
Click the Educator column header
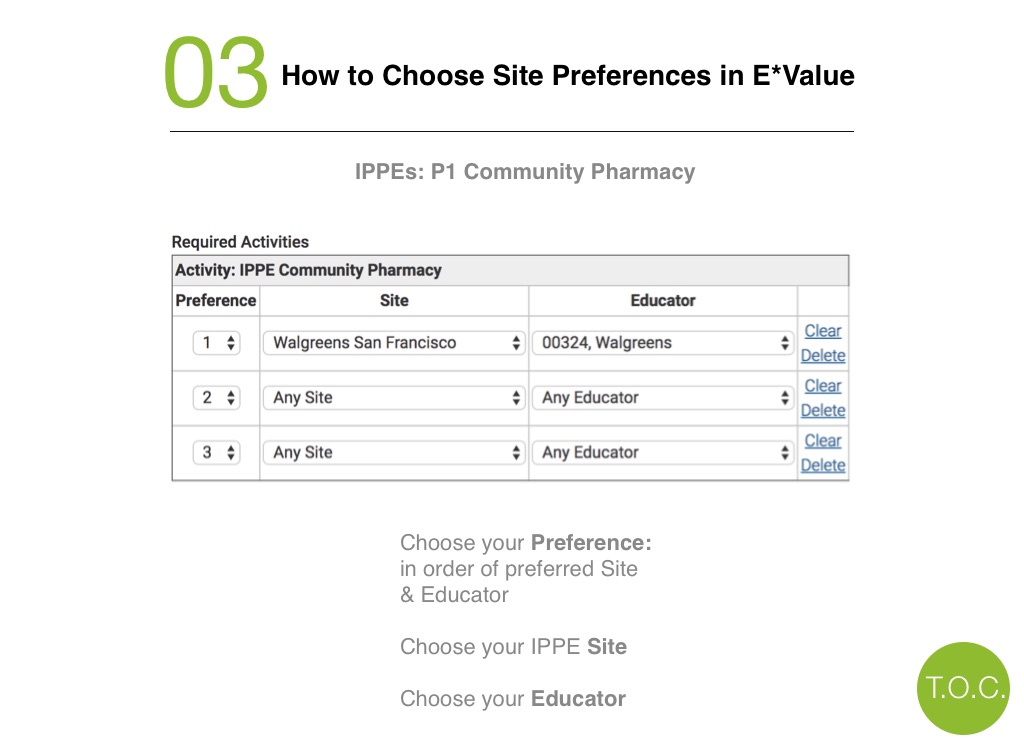click(x=663, y=301)
